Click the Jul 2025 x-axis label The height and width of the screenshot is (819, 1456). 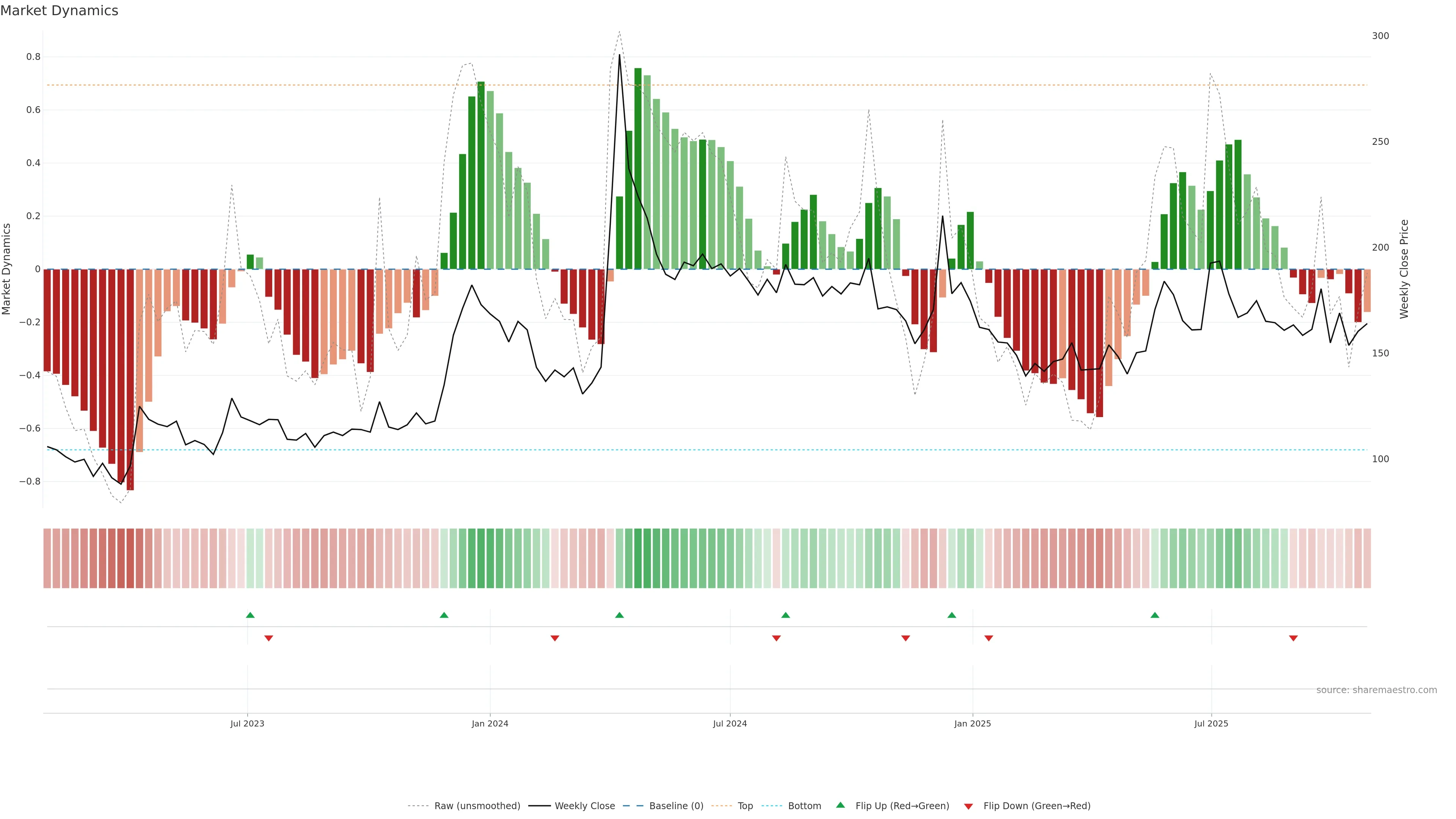coord(1211,723)
